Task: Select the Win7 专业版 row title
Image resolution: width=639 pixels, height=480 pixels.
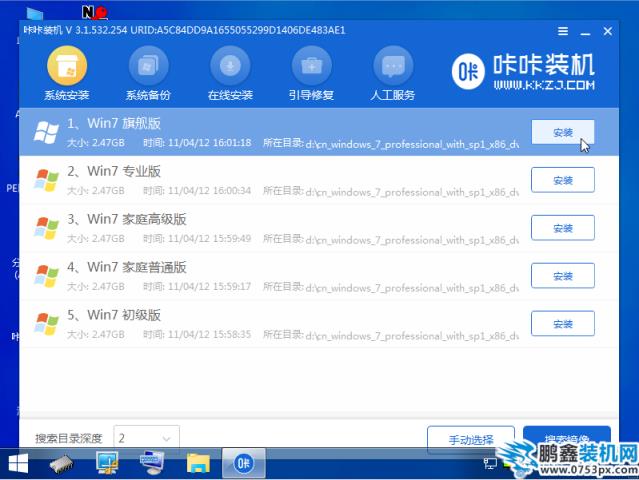Action: tap(114, 171)
